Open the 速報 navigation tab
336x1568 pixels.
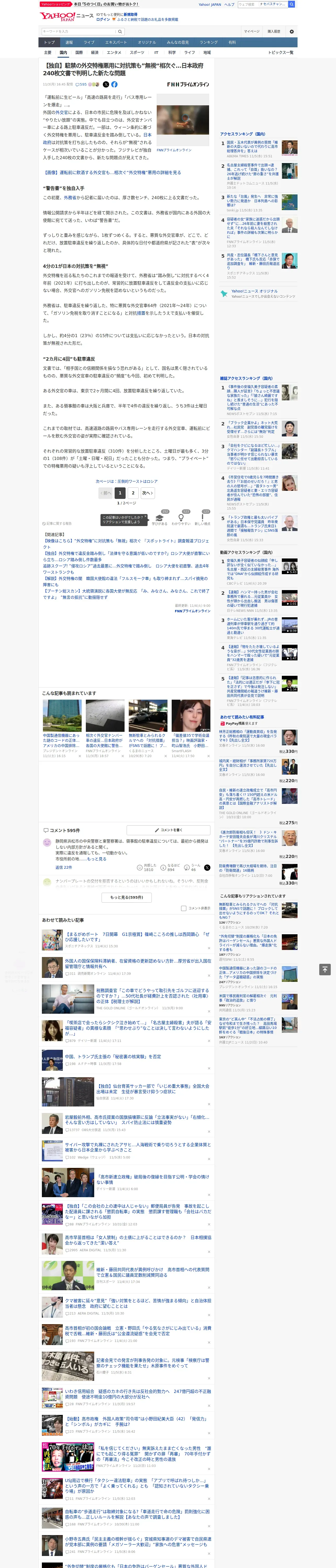(69, 43)
